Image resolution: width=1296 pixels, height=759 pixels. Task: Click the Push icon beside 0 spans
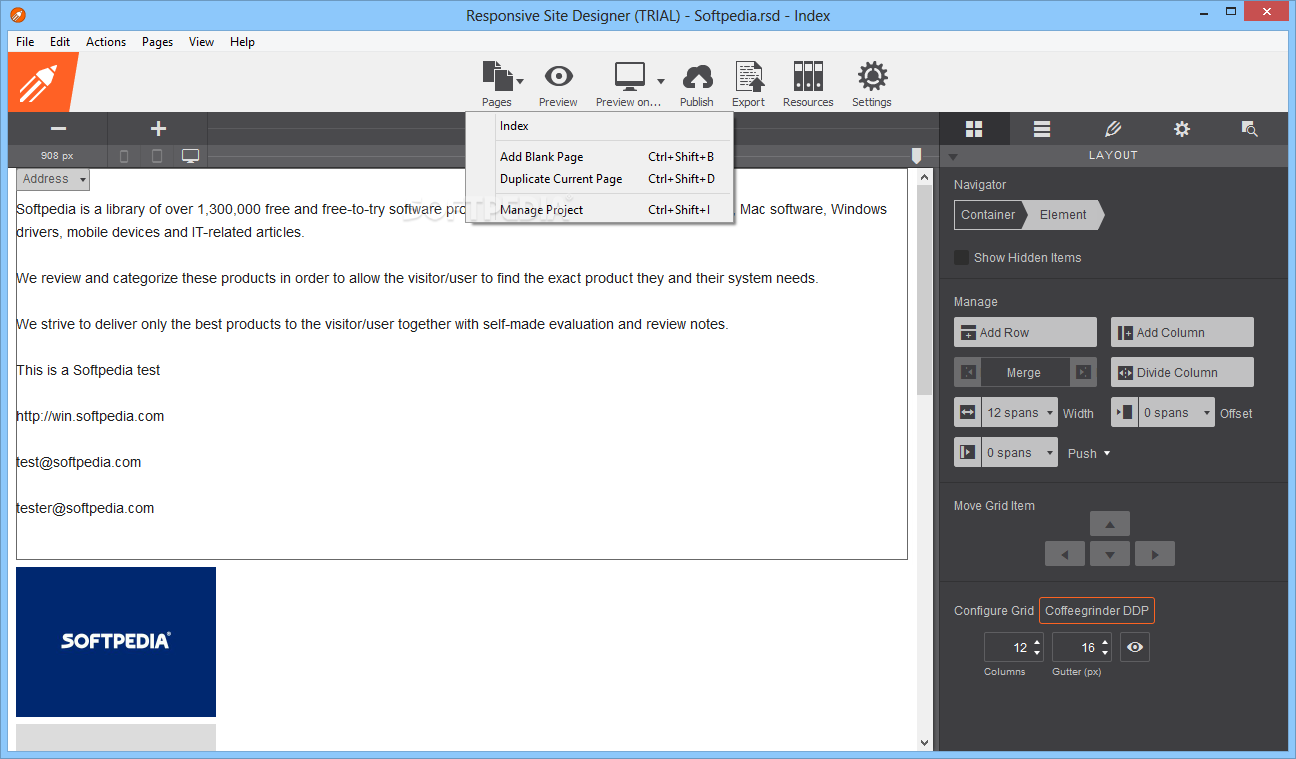[968, 452]
